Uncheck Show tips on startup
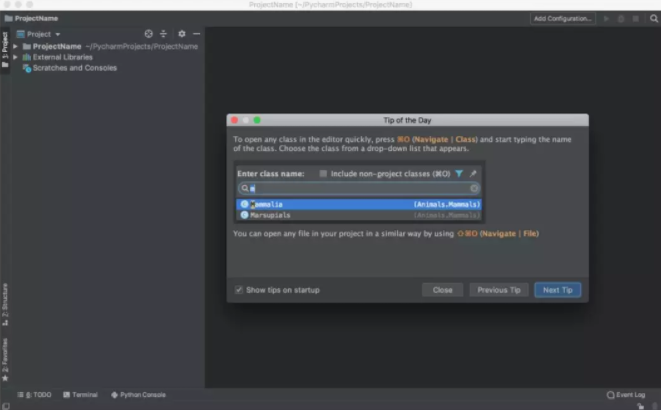 pos(239,289)
